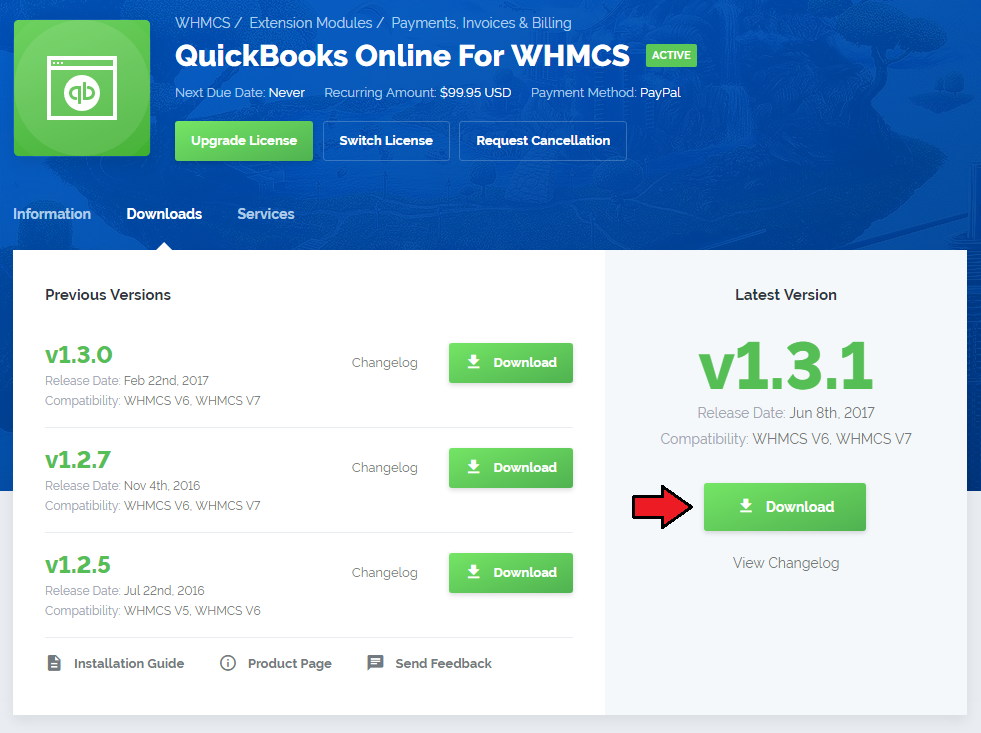Click the v1.2.5 version heading
The image size is (981, 733).
click(x=78, y=565)
